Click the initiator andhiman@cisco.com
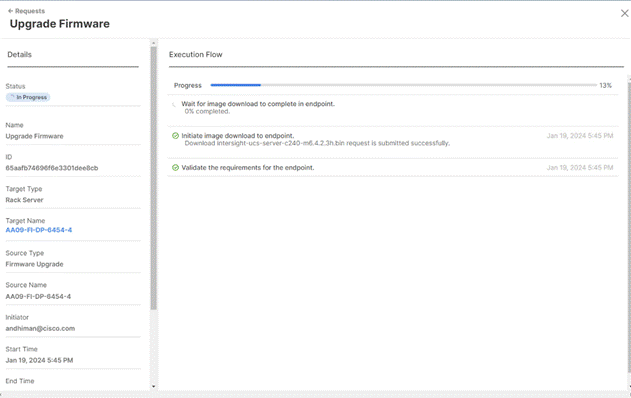631x398 pixels. (40, 328)
